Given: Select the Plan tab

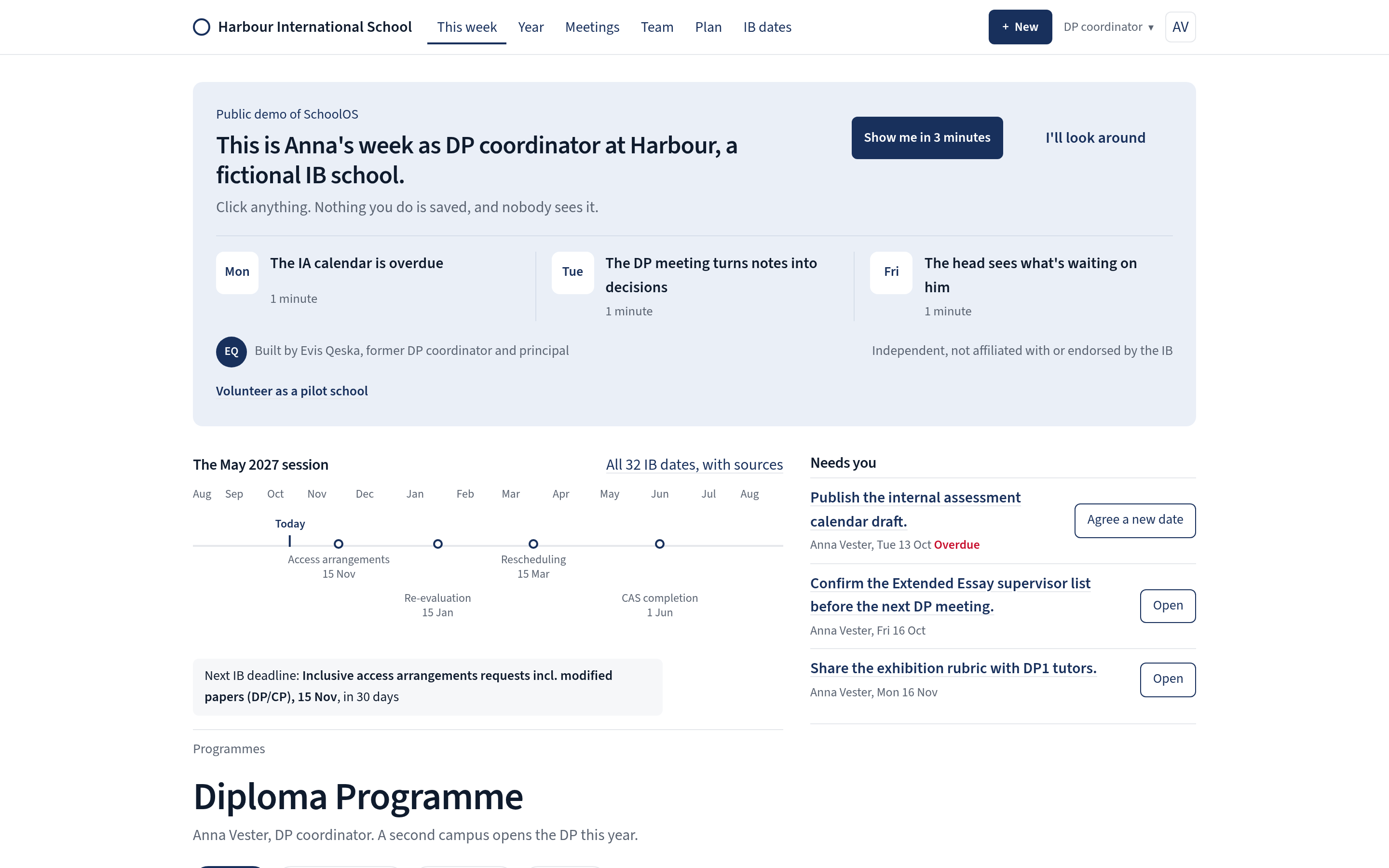Looking at the screenshot, I should (708, 27).
